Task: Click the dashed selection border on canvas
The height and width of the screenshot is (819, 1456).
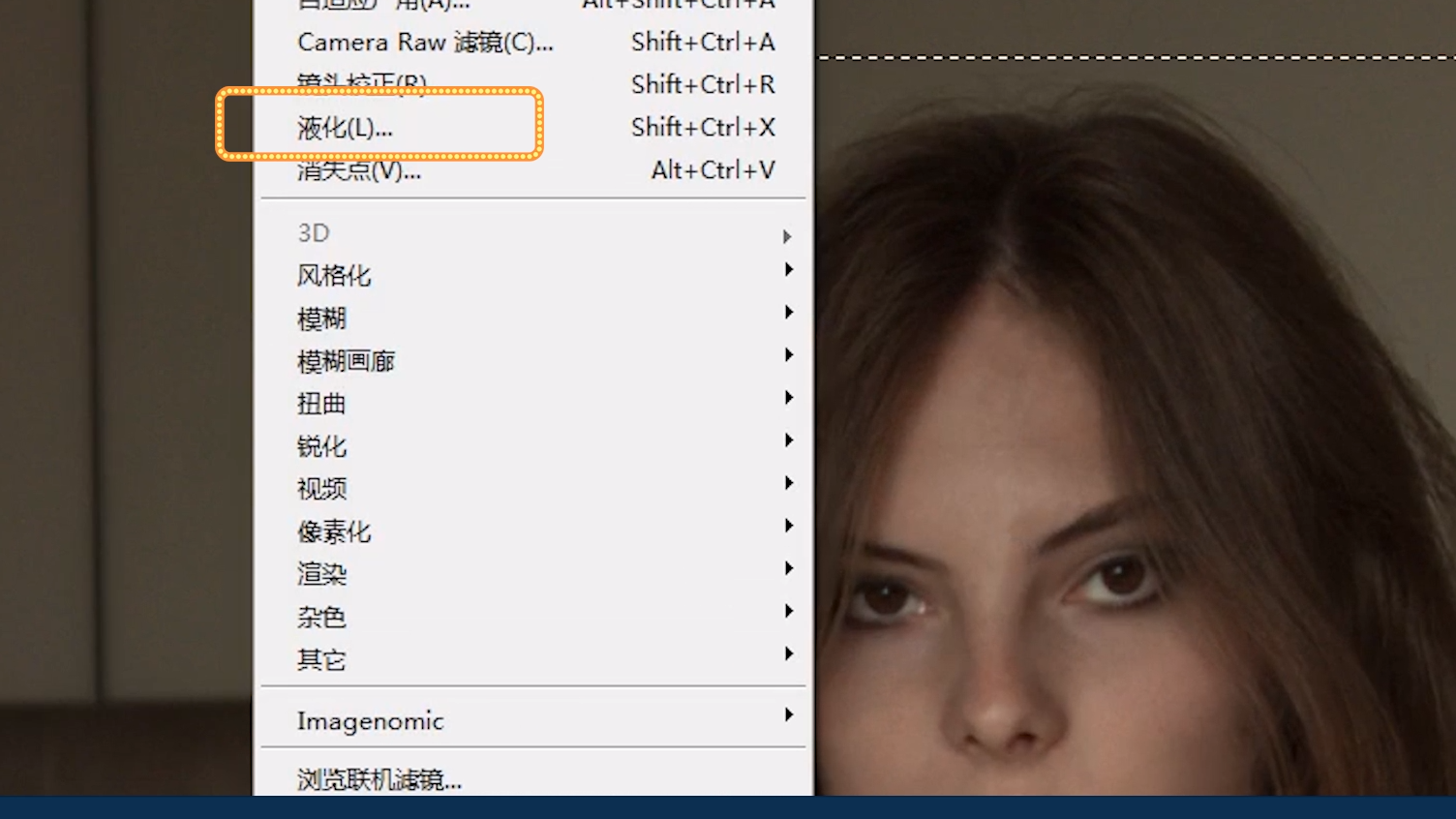Action: pos(1133,57)
